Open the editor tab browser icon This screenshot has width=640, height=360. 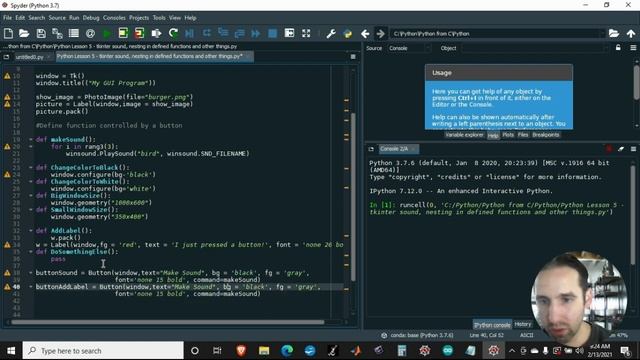coord(6,57)
